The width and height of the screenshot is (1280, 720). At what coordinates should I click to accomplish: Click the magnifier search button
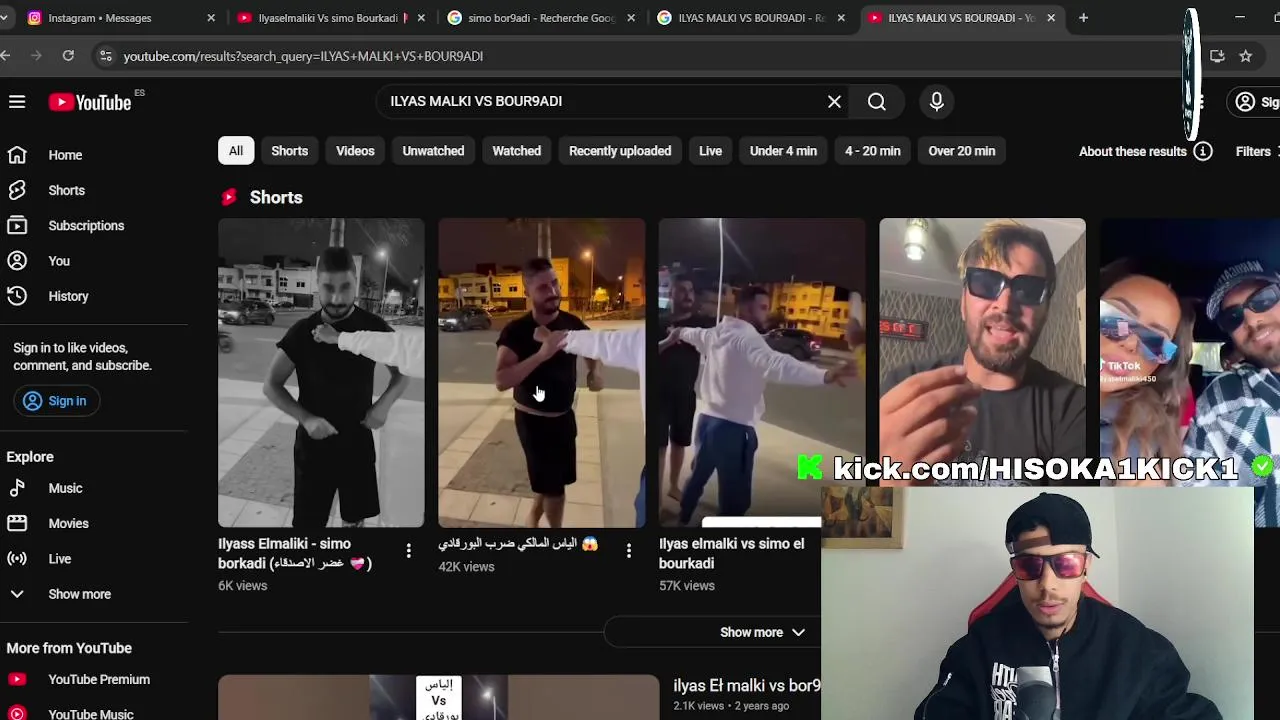point(876,101)
